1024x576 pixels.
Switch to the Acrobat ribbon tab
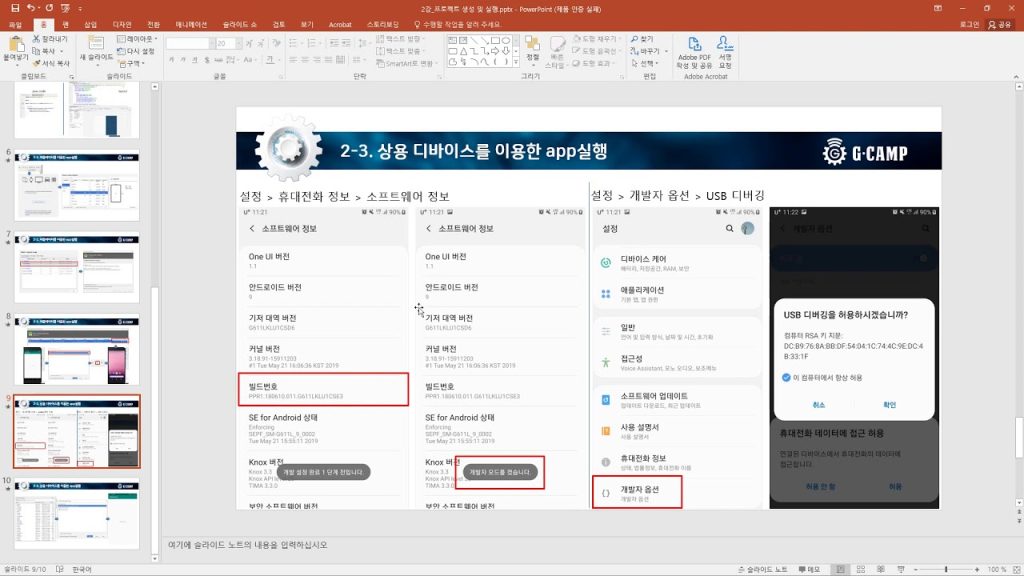340,23
